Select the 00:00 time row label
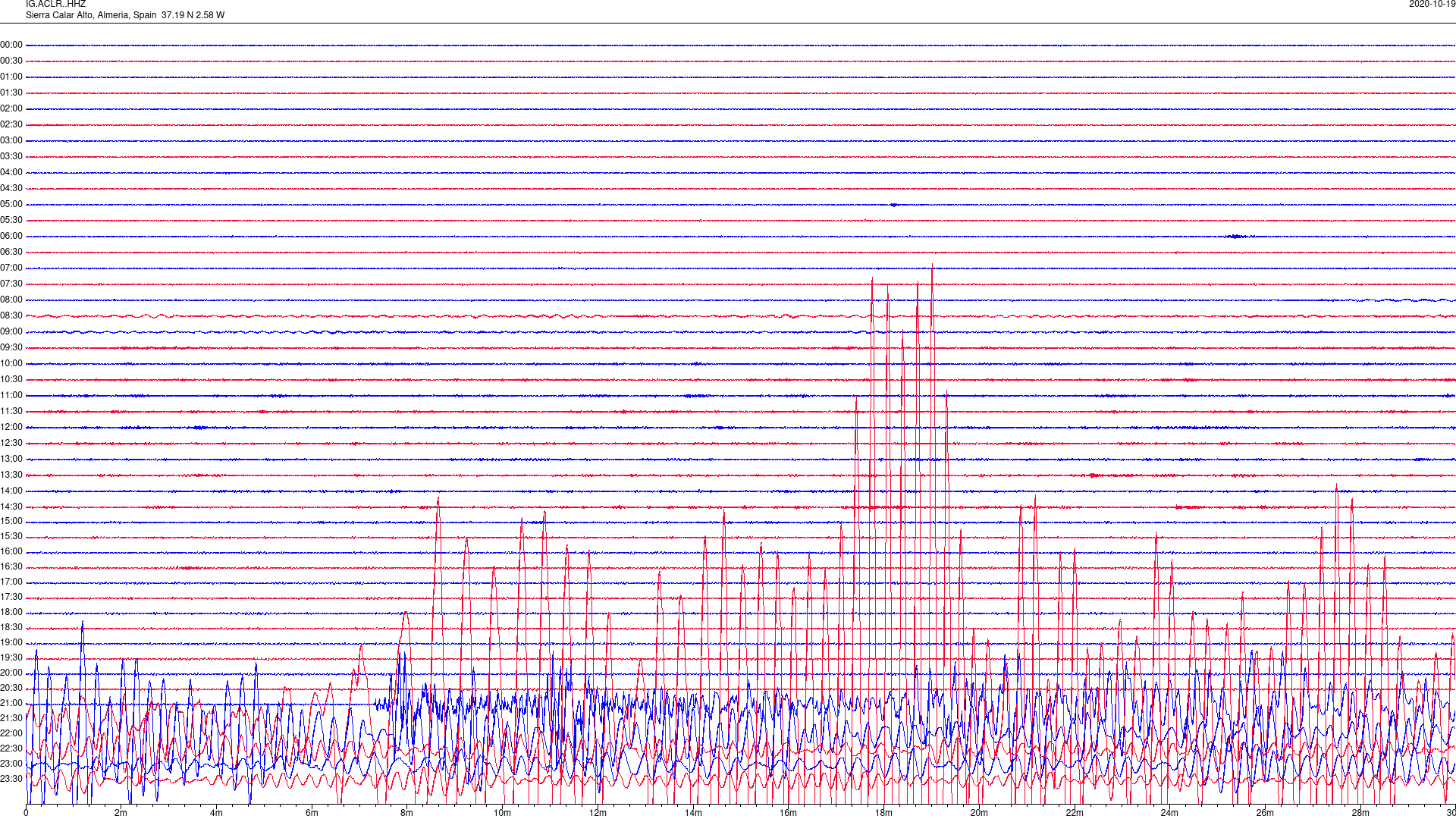 pyautogui.click(x=11, y=45)
